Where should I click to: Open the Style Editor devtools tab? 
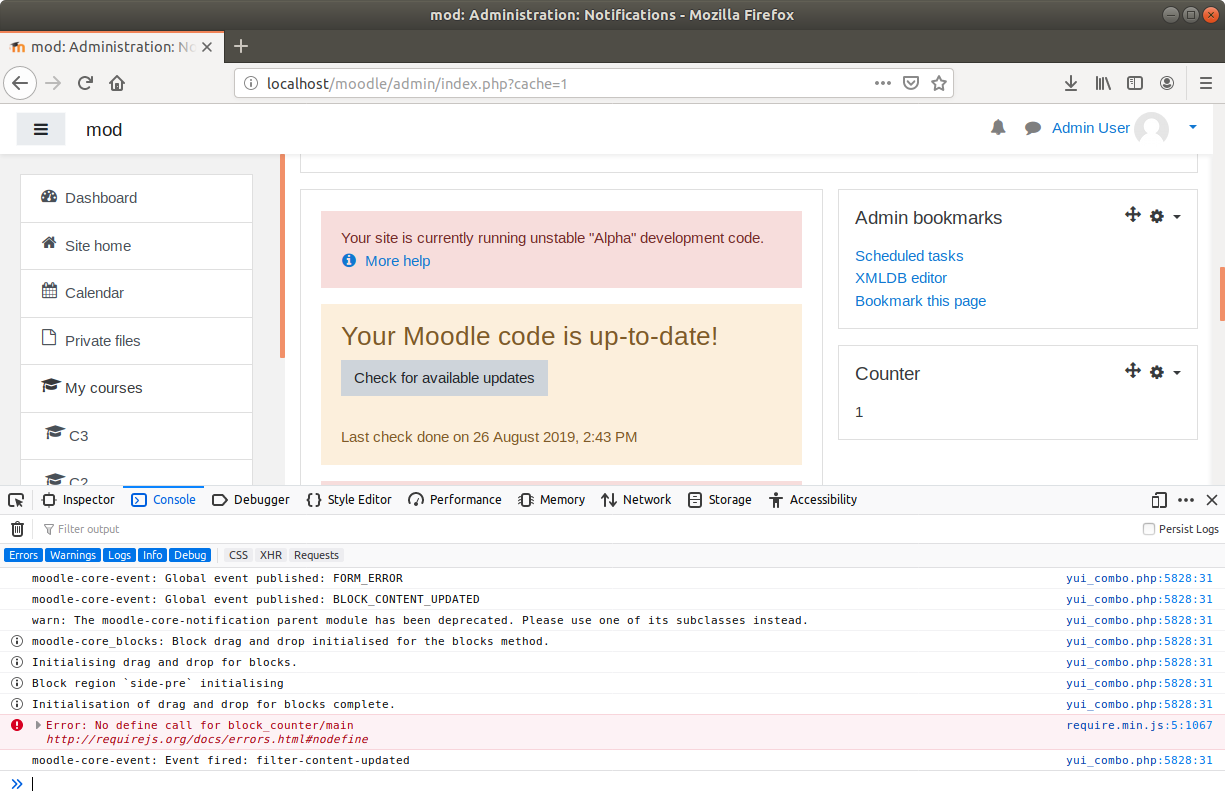point(349,500)
